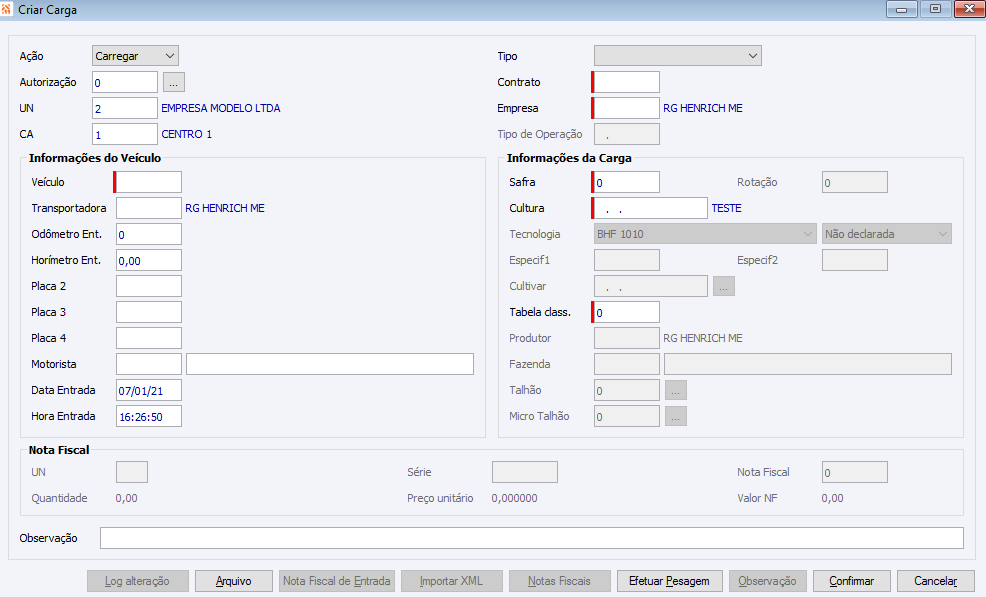The height and width of the screenshot is (597, 986).
Task: Focus the Placa 4 field
Action: click(149, 338)
